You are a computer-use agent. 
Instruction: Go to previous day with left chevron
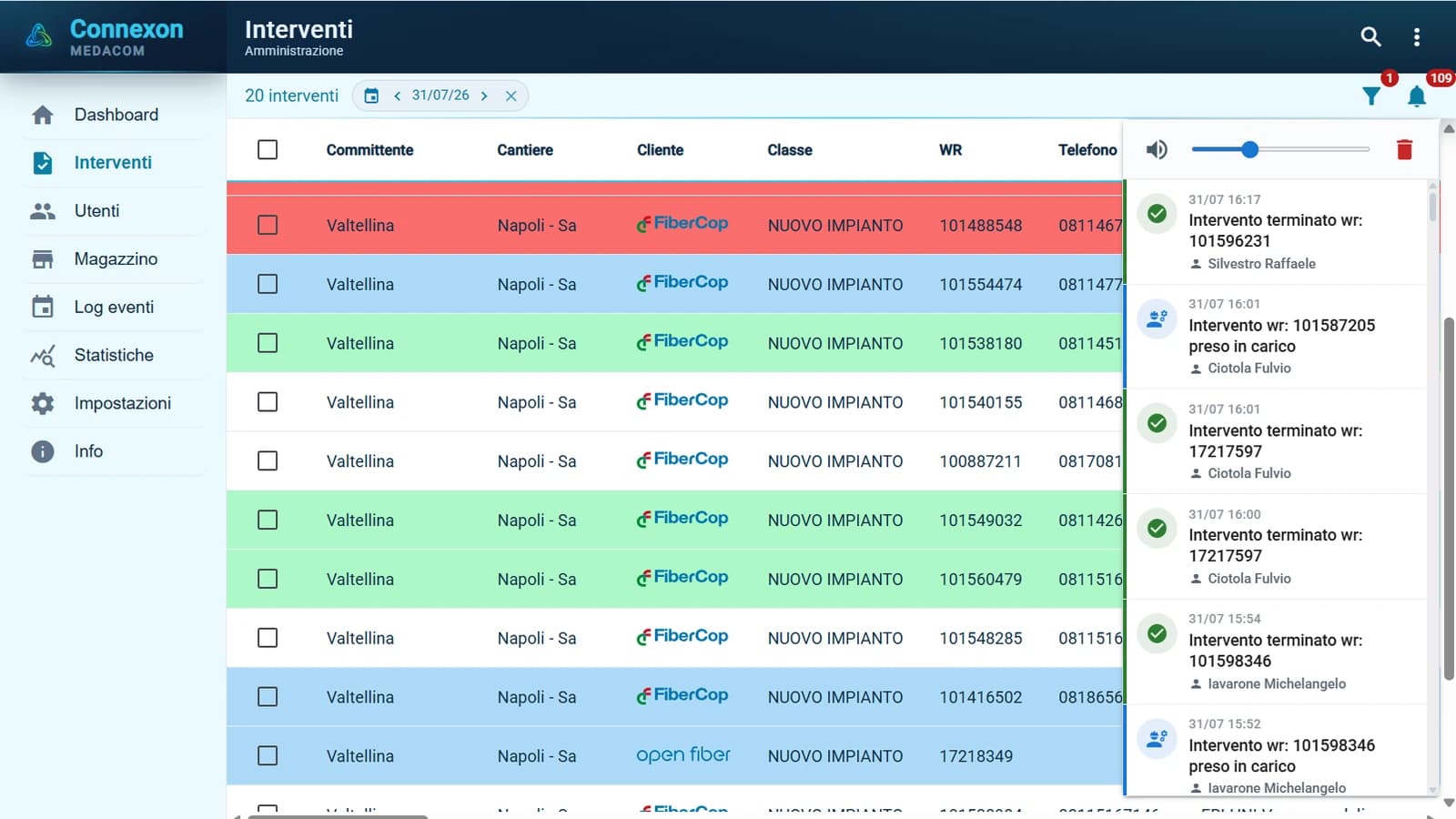(x=397, y=96)
